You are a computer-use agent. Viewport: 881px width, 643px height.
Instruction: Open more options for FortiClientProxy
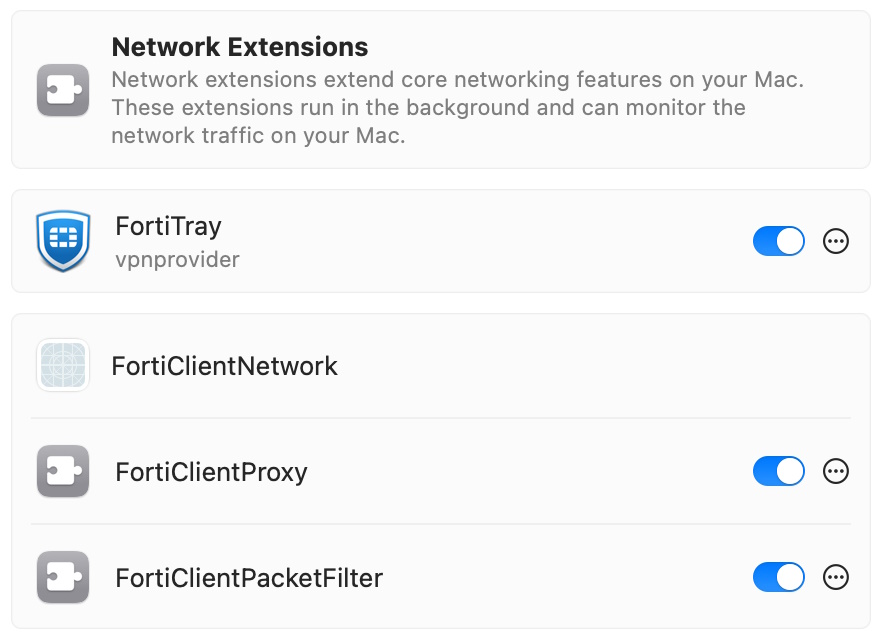835,471
